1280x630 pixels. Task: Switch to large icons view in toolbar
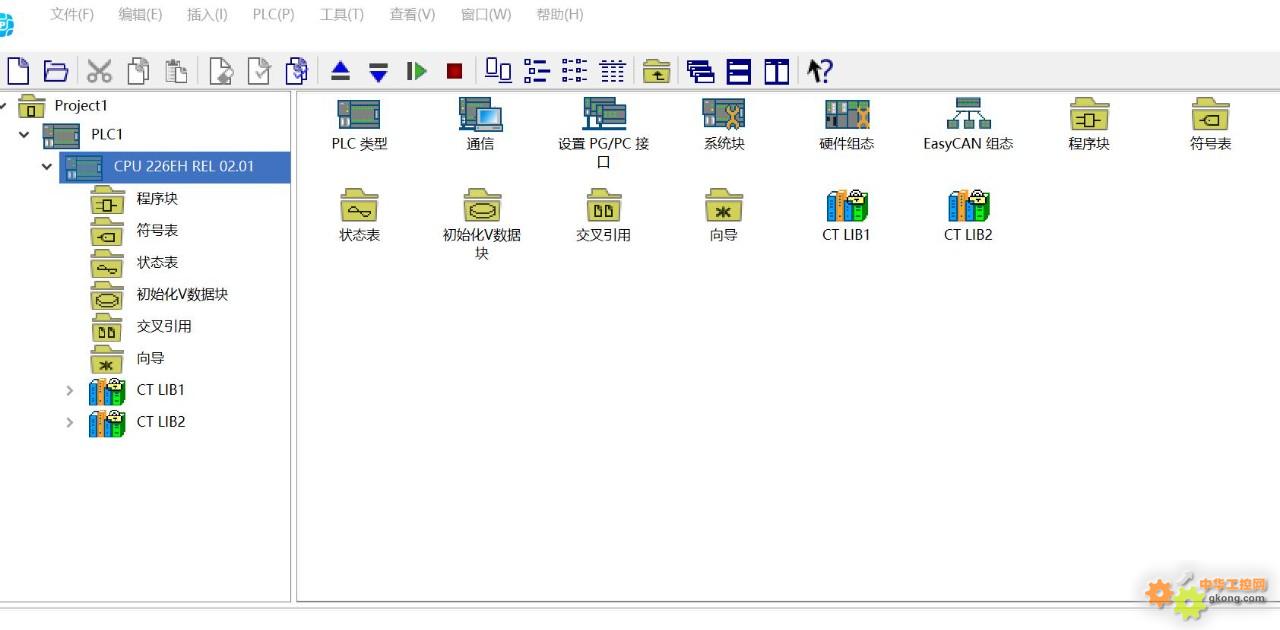(x=498, y=70)
